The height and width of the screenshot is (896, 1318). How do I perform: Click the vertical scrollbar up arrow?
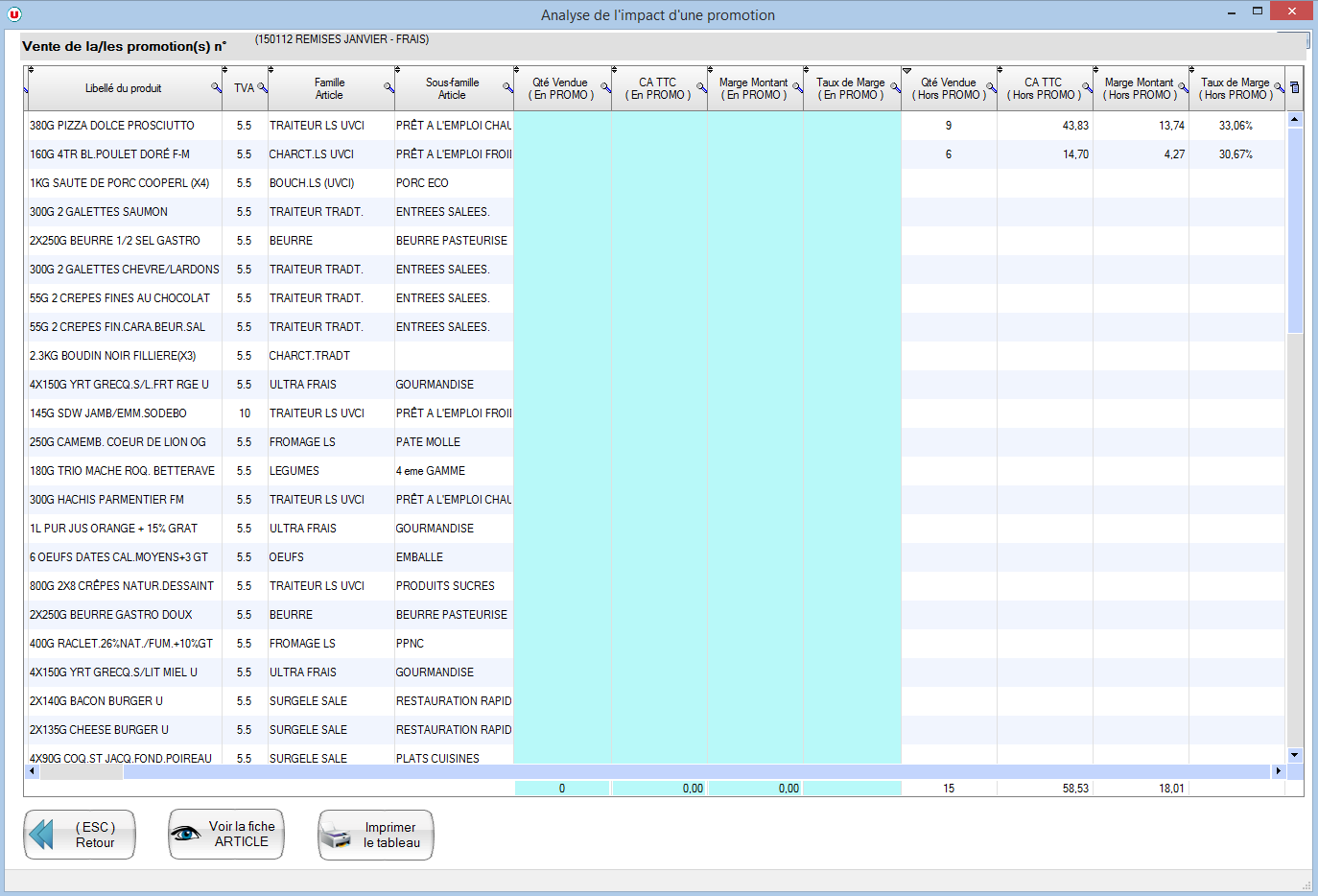pyautogui.click(x=1294, y=120)
